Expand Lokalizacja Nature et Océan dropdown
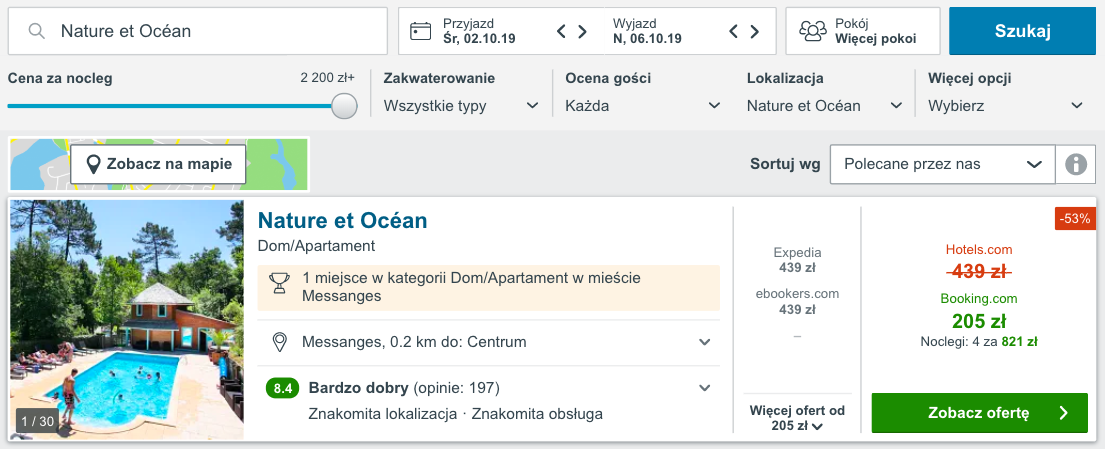This screenshot has height=449, width=1105. coord(825,106)
